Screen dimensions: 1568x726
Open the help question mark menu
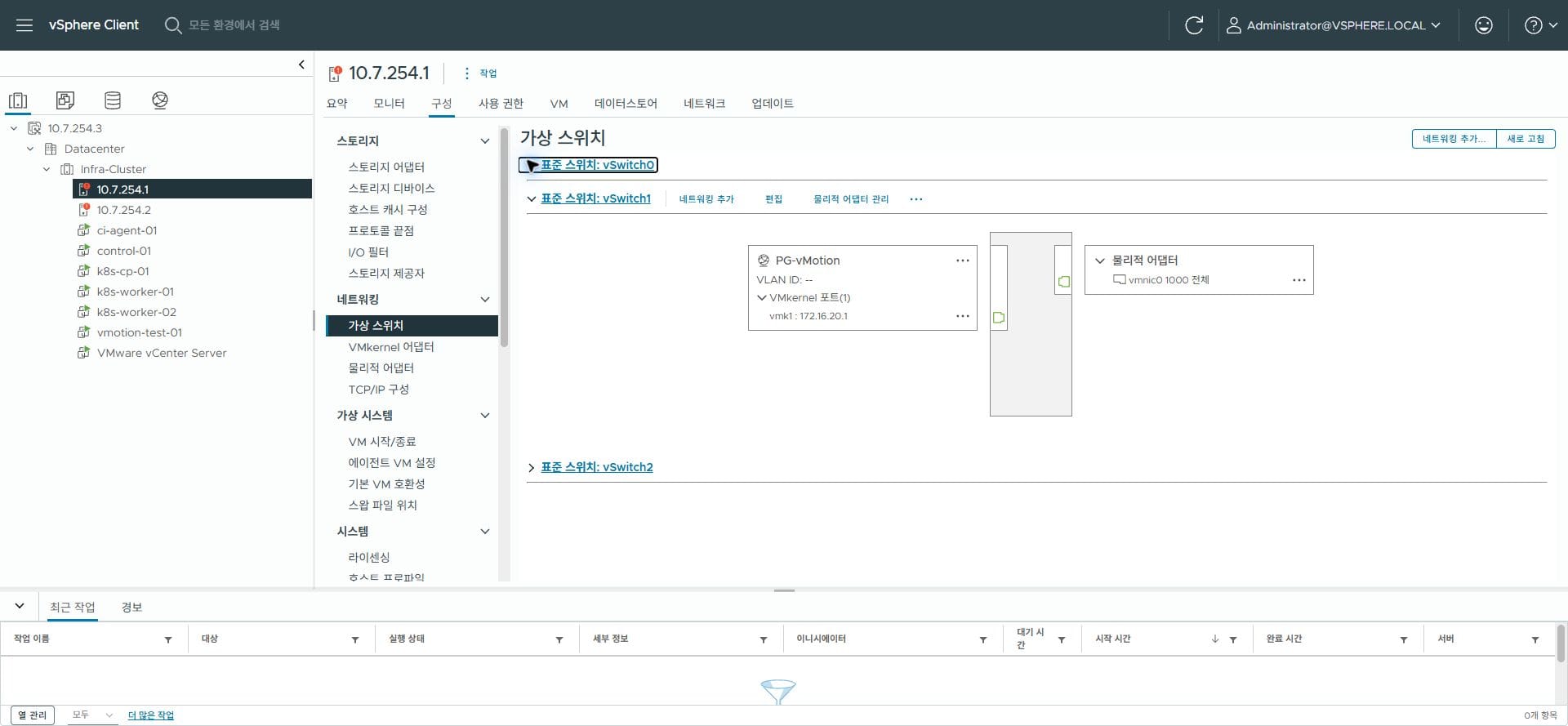[1540, 25]
